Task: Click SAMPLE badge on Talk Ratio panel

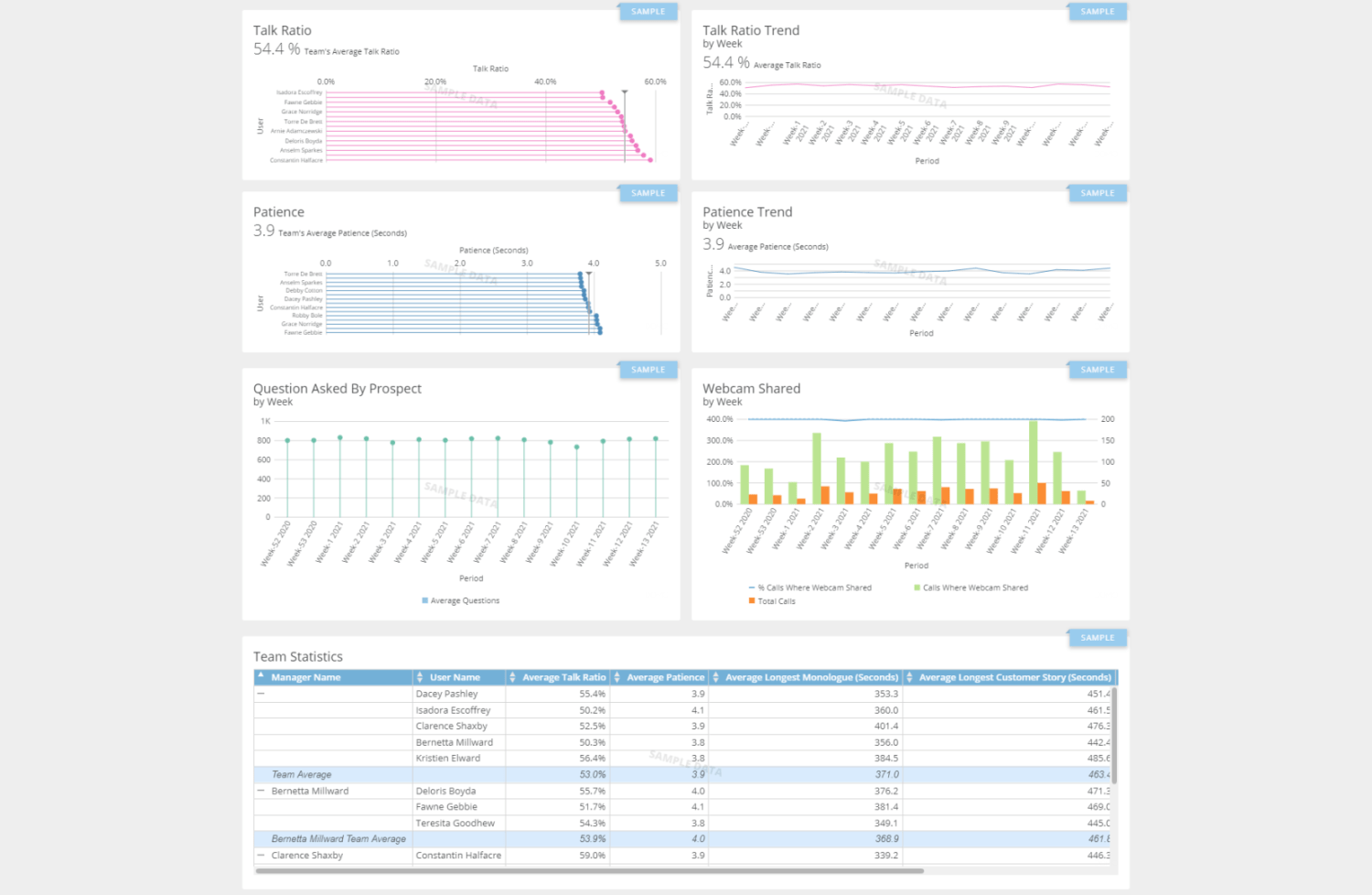Action: click(648, 12)
